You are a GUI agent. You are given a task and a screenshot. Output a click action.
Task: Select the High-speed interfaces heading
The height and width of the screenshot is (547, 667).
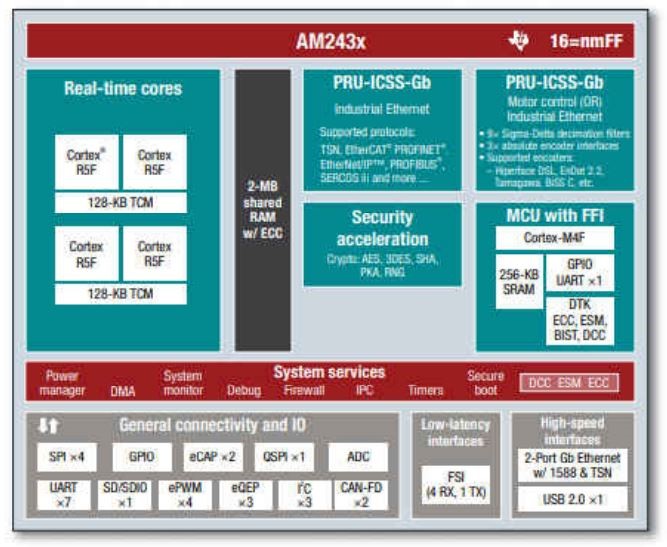coord(572,431)
